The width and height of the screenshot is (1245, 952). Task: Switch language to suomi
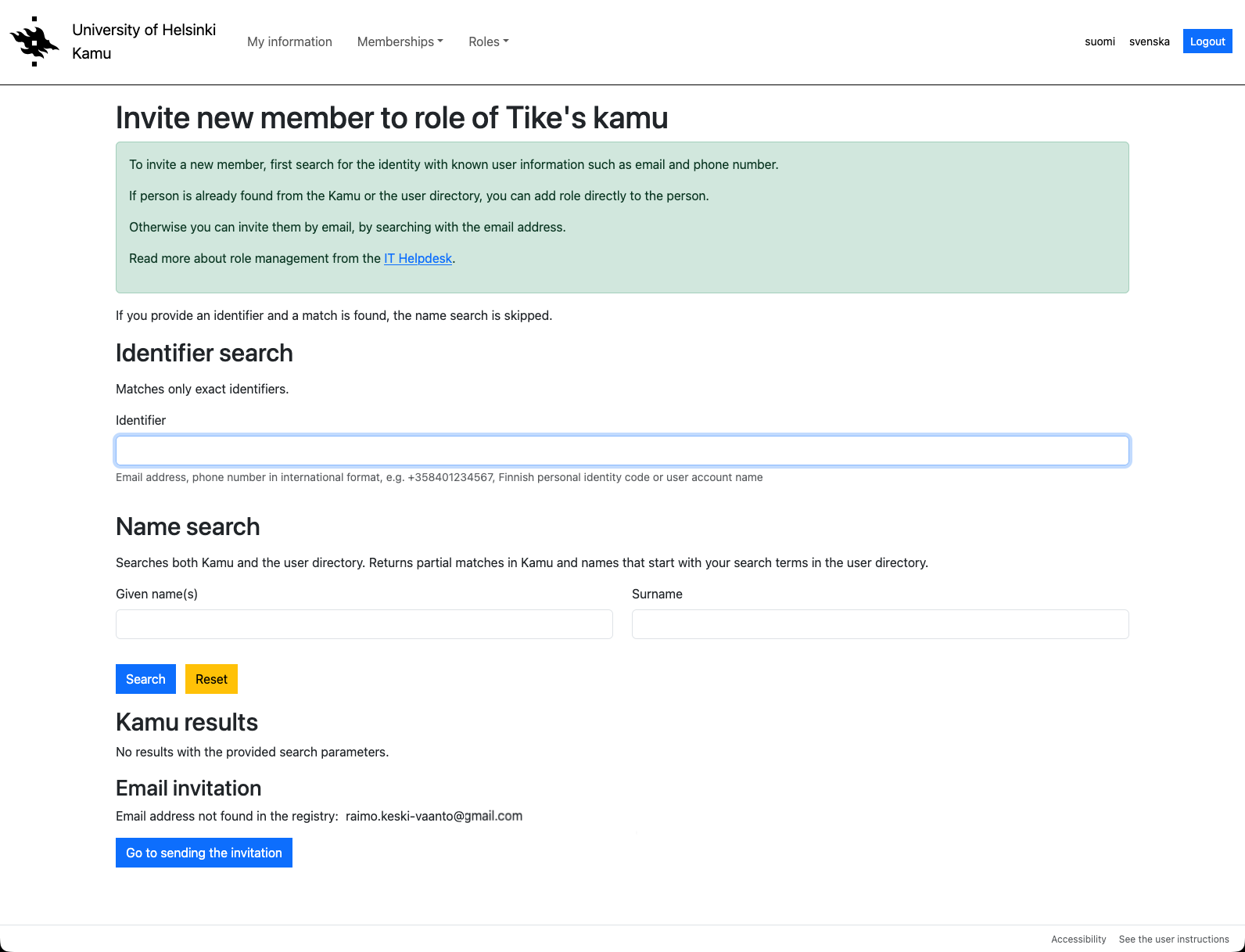pyautogui.click(x=1100, y=41)
